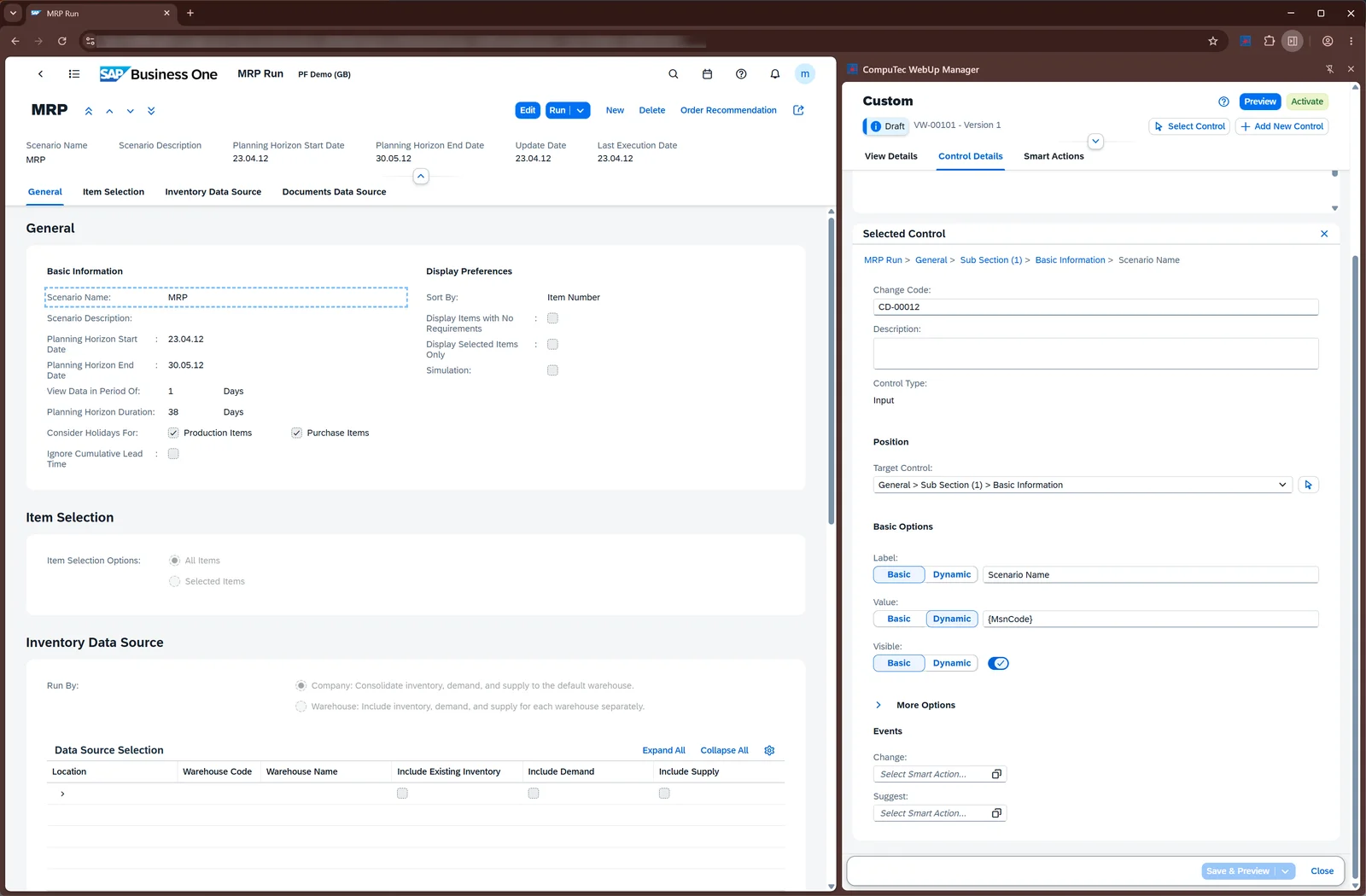Viewport: 1366px width, 896px height.
Task: Click the target control picker pointer icon
Action: (x=1308, y=485)
